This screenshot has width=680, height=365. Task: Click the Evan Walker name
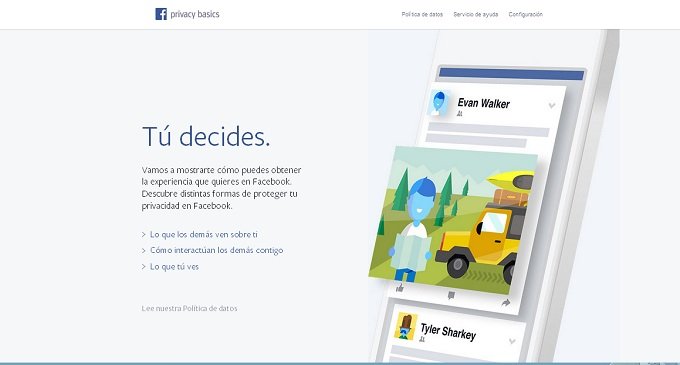click(x=484, y=103)
